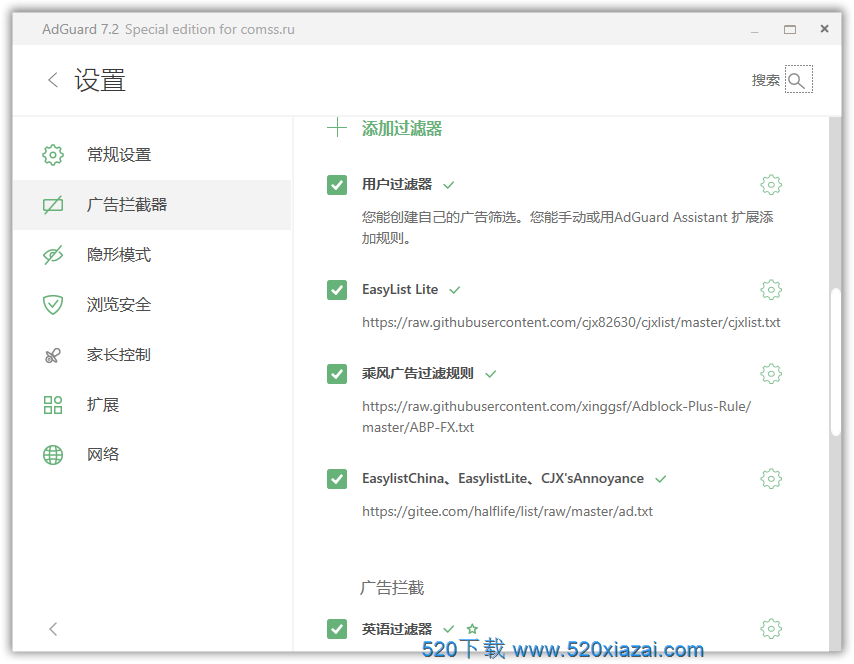854x664 pixels.
Task: Click the cjxlist.txt URL under EasyList Lite
Action: click(x=571, y=322)
